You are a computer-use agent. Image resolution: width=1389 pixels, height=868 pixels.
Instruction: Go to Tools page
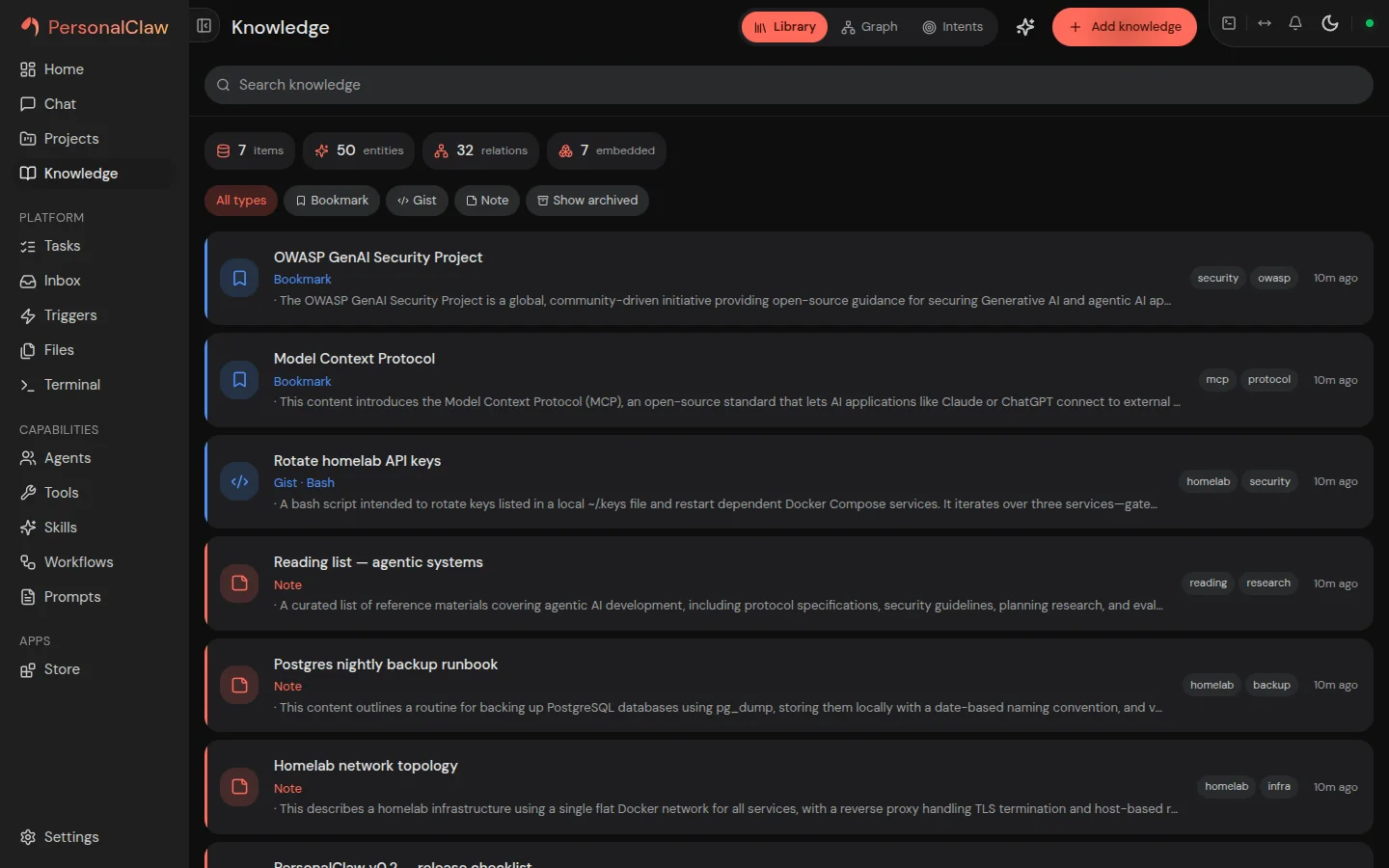point(95,493)
